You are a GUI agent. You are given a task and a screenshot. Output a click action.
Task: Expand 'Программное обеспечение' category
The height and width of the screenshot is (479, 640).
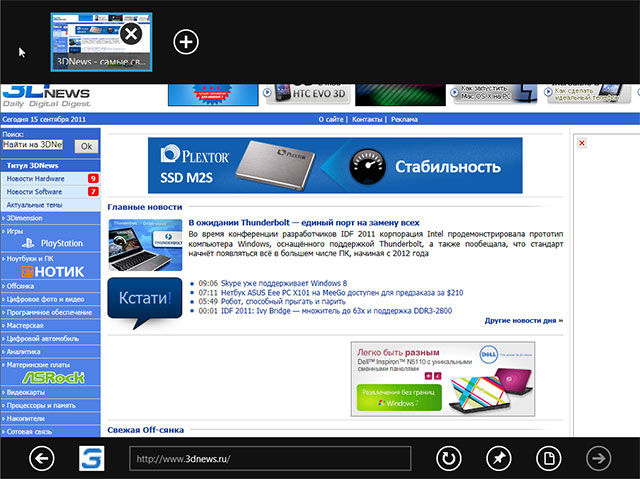tap(51, 312)
